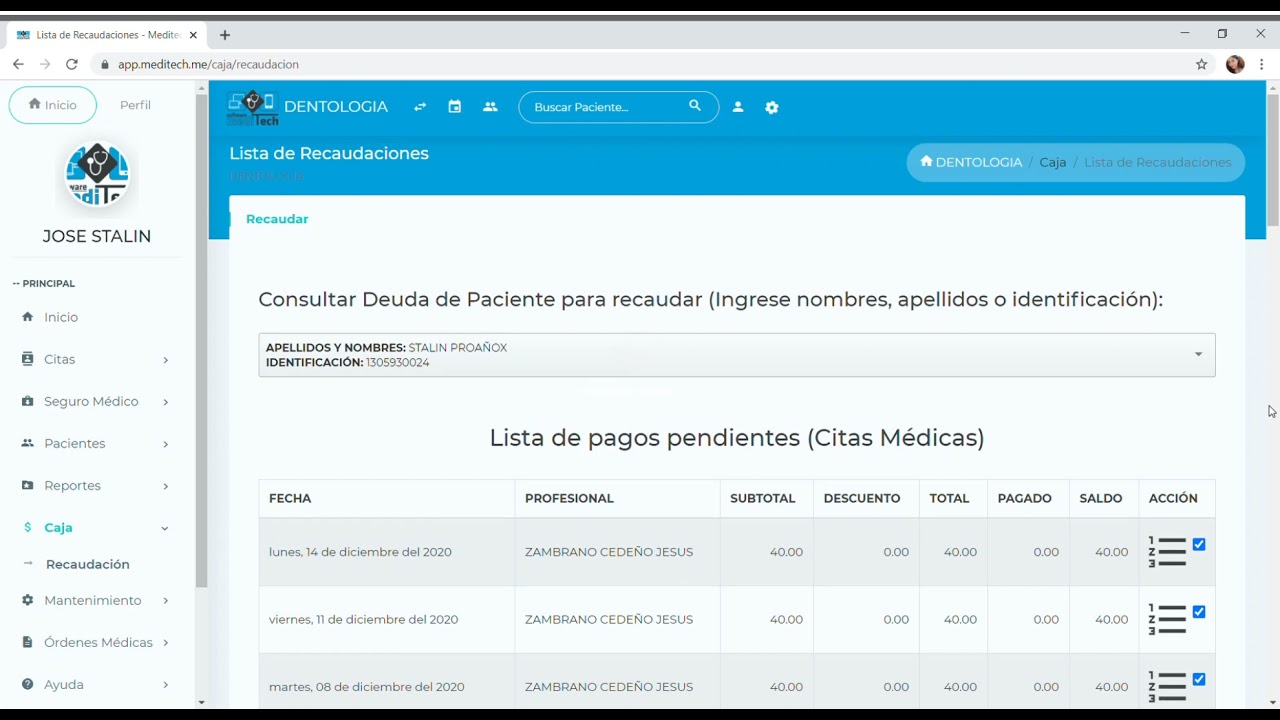Open details list icon for 14 de diciembre row
This screenshot has width=1280, height=720.
[x=1167, y=552]
